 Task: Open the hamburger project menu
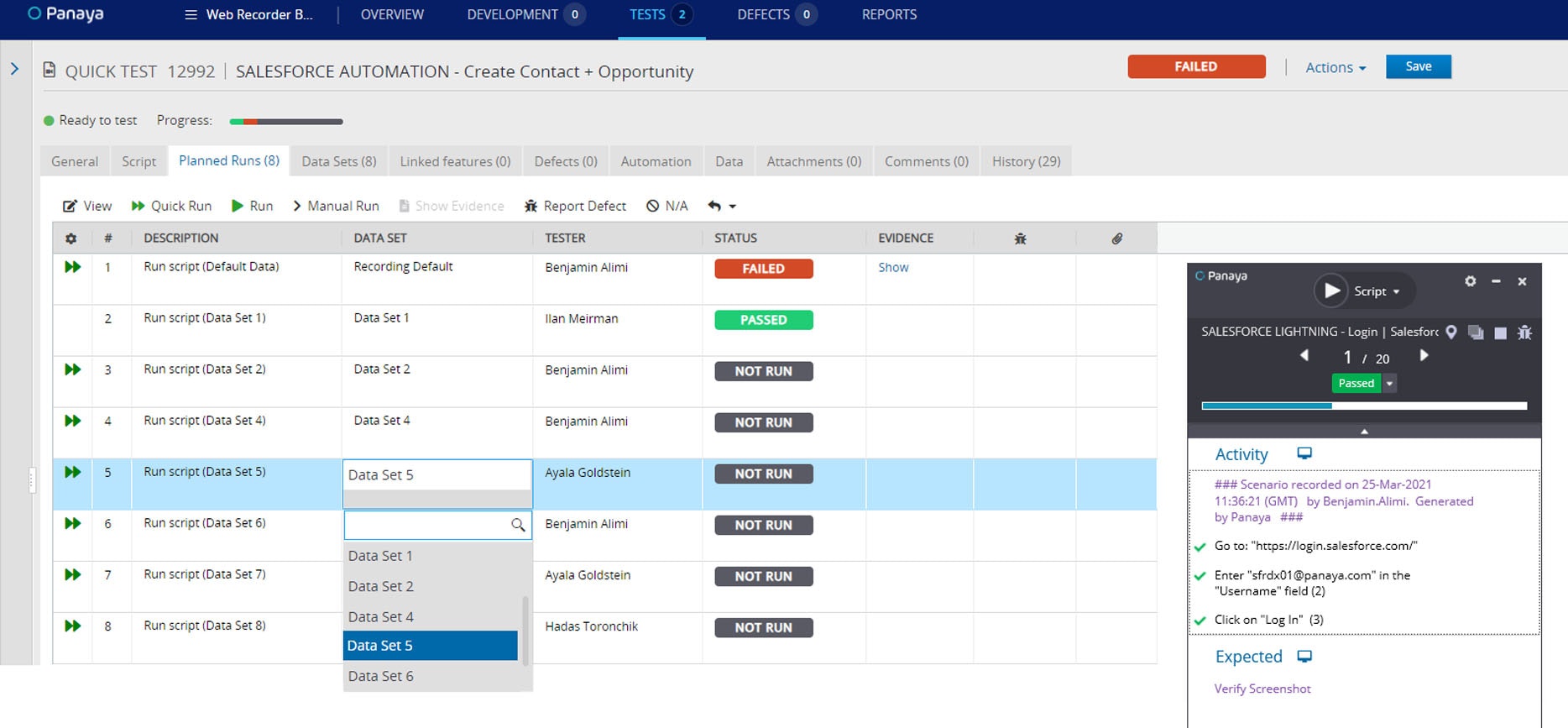191,14
